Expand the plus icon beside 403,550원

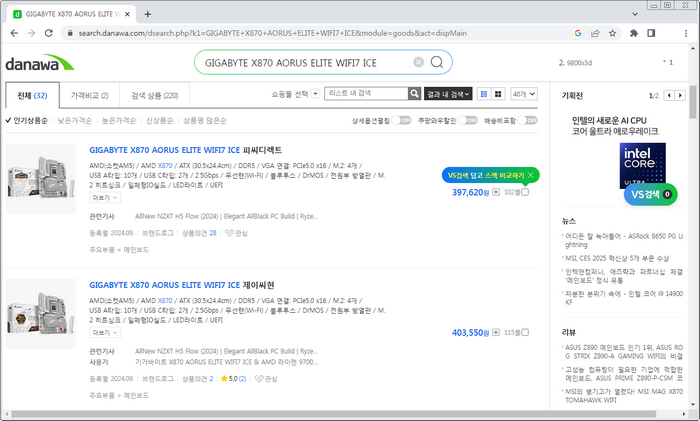496,333
